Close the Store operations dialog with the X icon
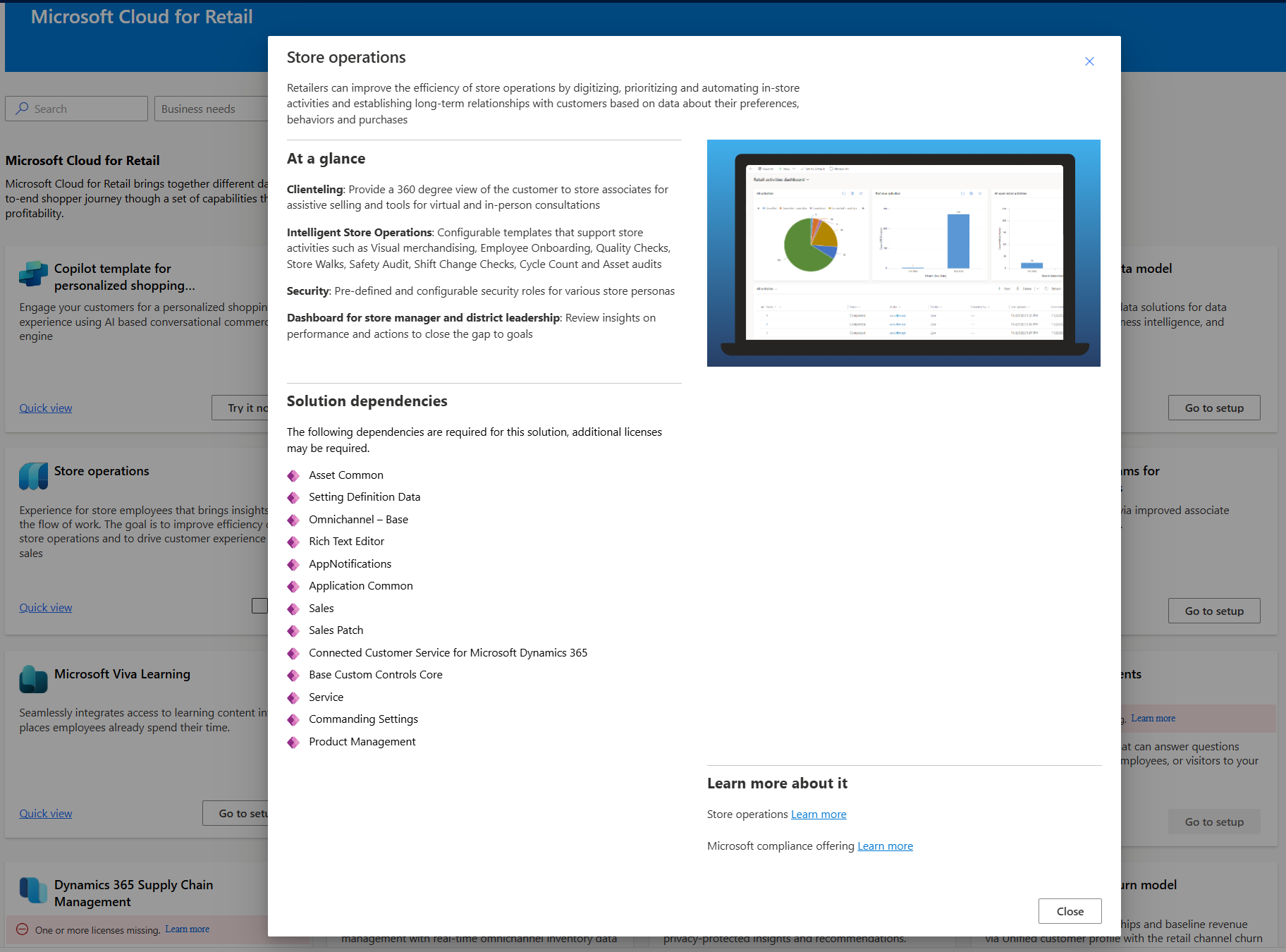 tap(1089, 61)
